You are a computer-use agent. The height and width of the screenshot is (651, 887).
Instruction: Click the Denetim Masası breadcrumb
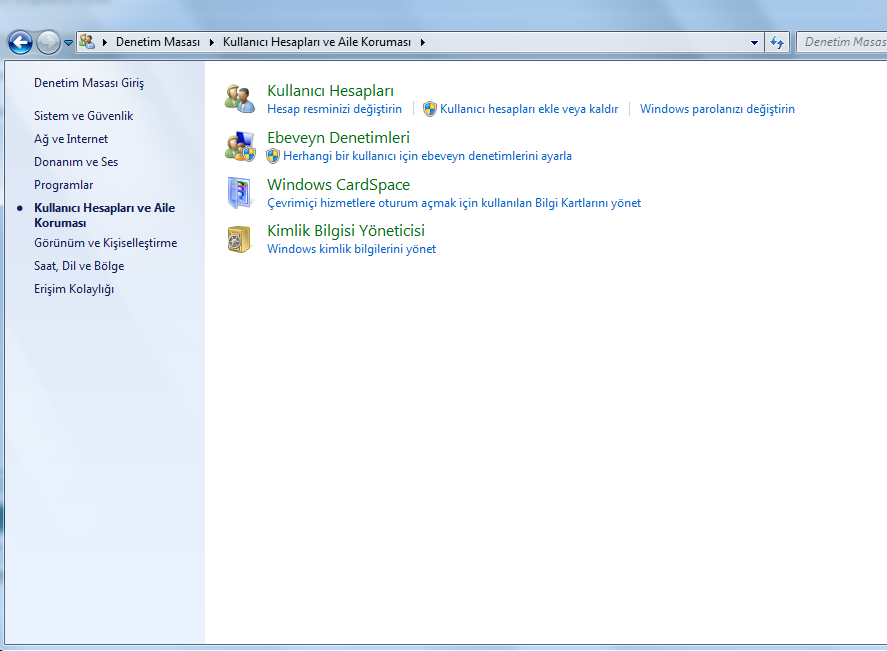click(158, 42)
